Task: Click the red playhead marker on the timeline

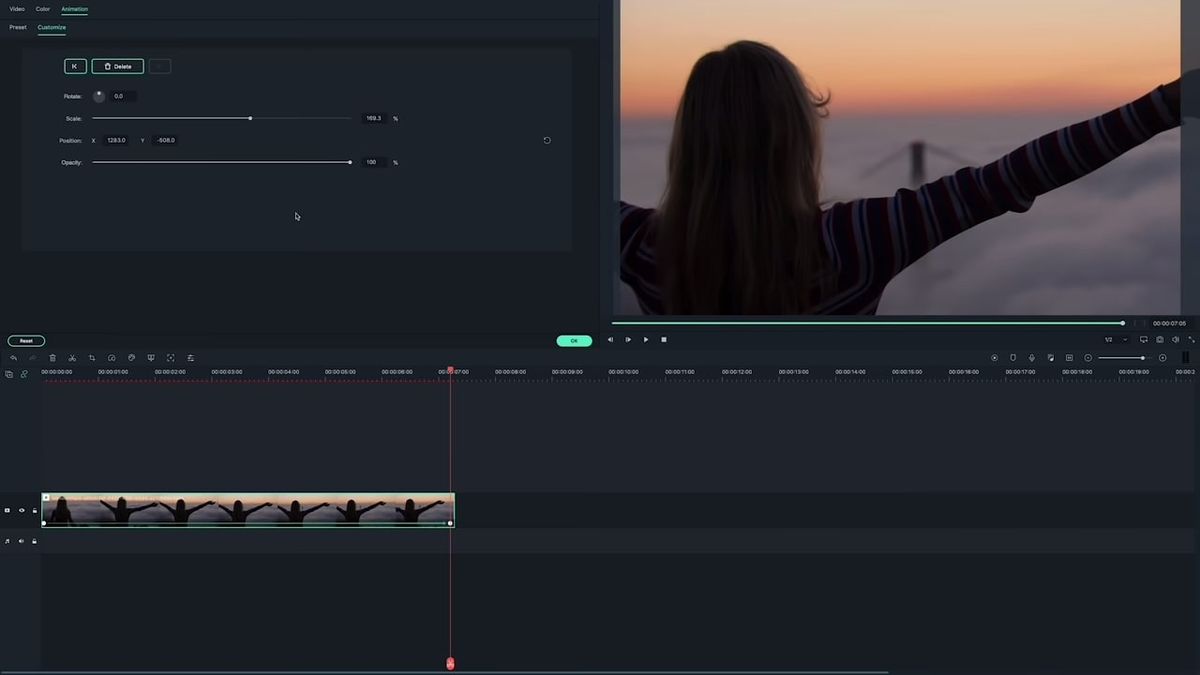Action: [450, 663]
